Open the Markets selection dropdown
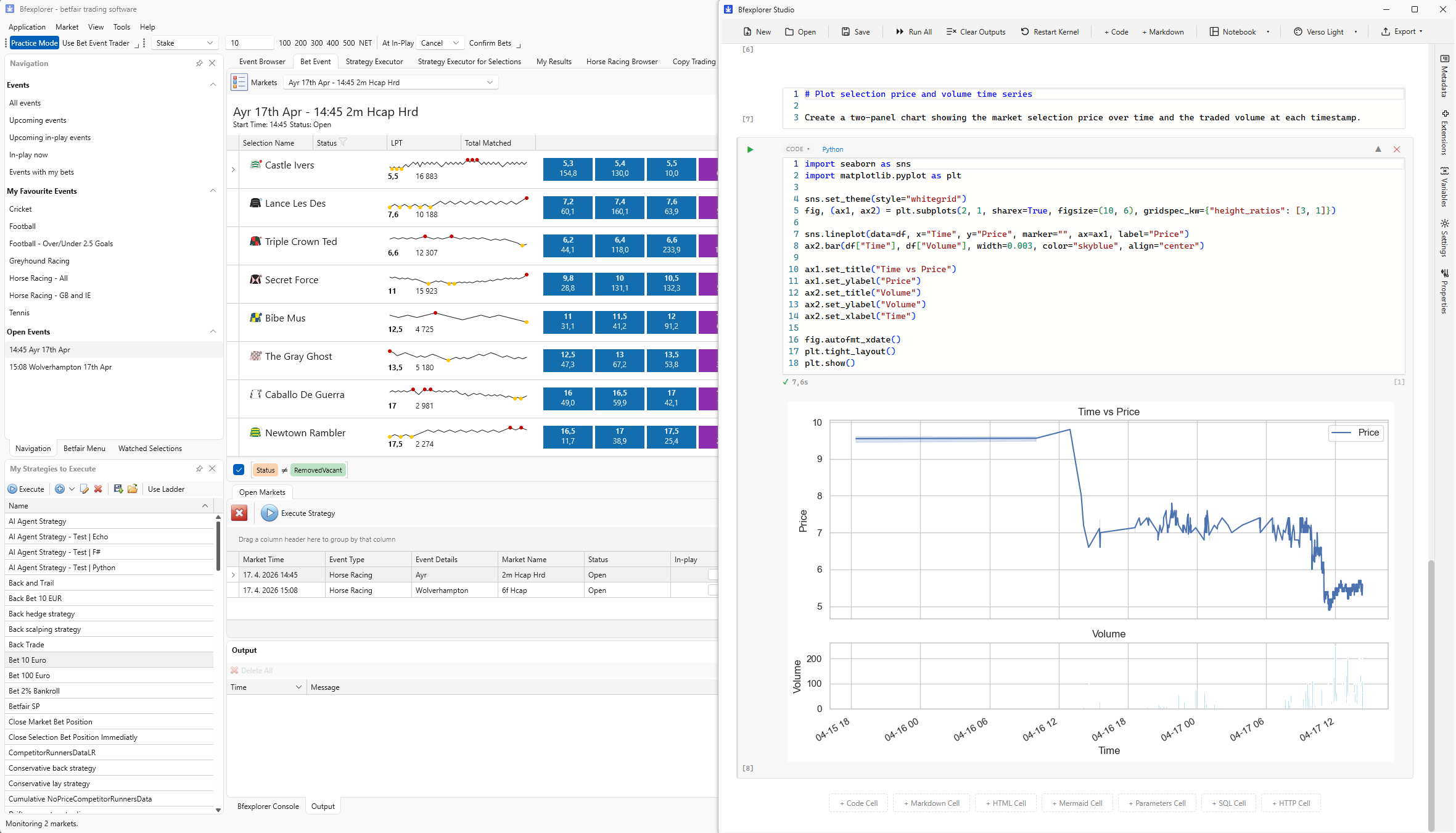 coord(490,83)
